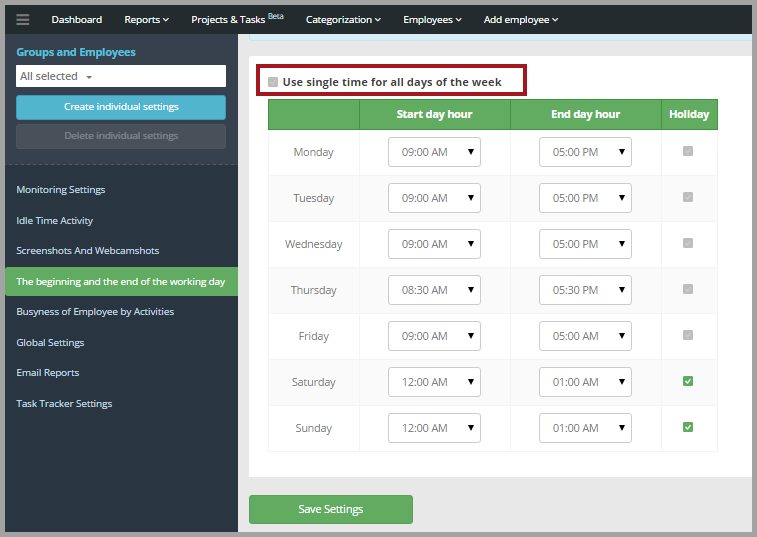Expand the Categorization menu
The width and height of the screenshot is (757, 537).
click(x=343, y=19)
